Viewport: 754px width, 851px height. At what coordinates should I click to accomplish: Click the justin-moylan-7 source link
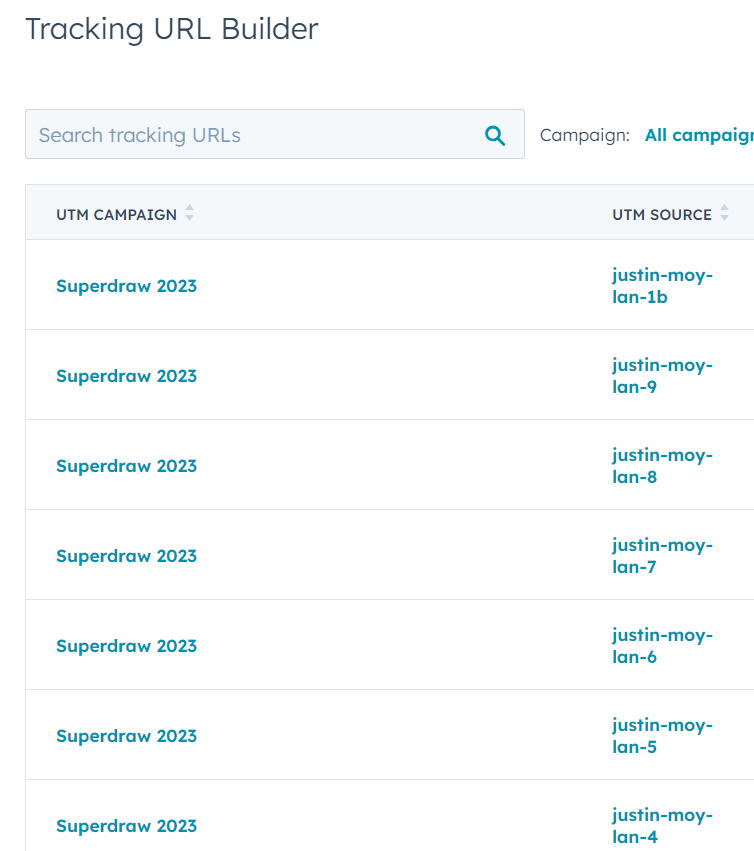click(661, 556)
